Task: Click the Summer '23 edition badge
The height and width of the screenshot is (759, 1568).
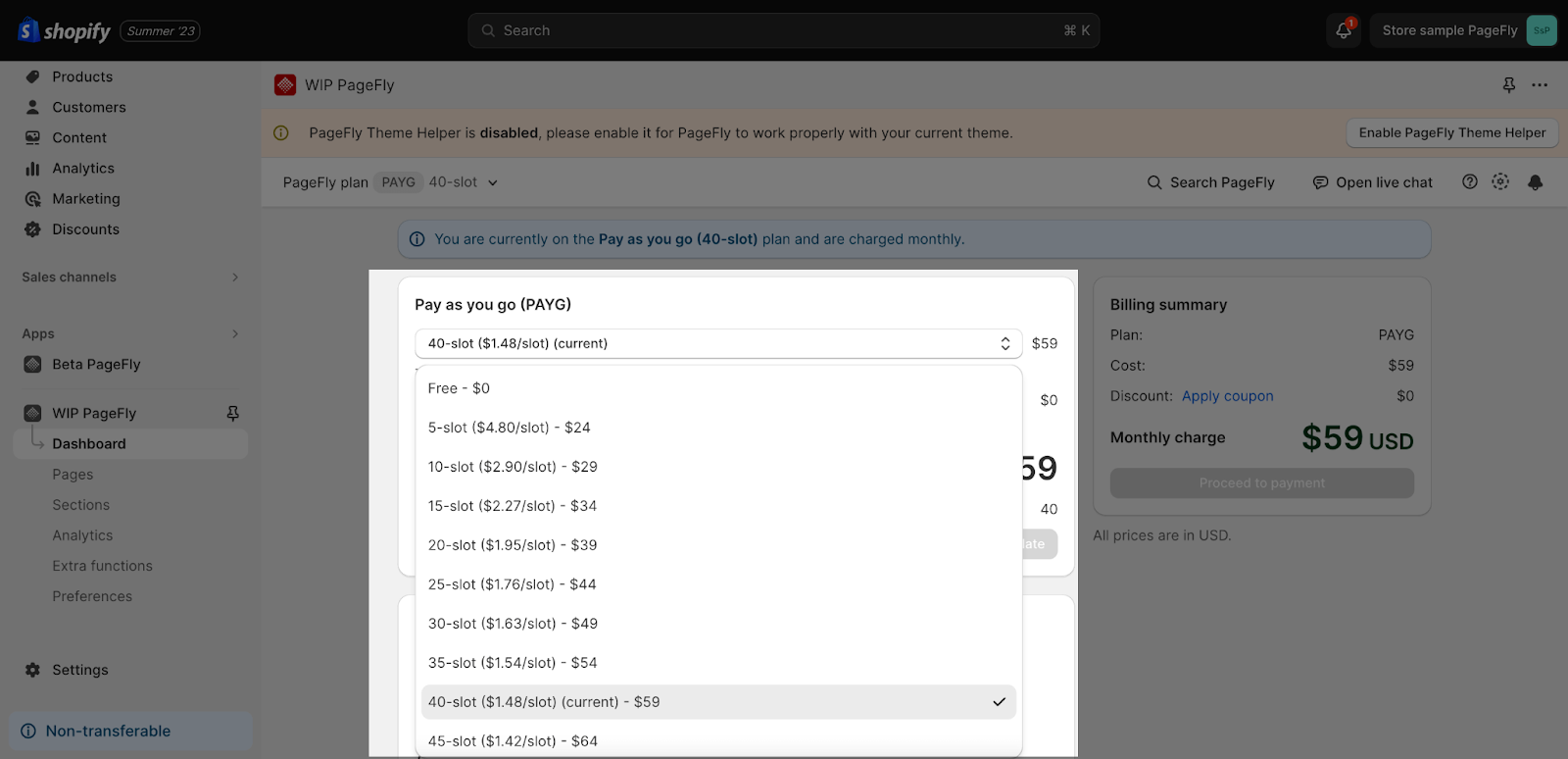Action: (x=161, y=31)
